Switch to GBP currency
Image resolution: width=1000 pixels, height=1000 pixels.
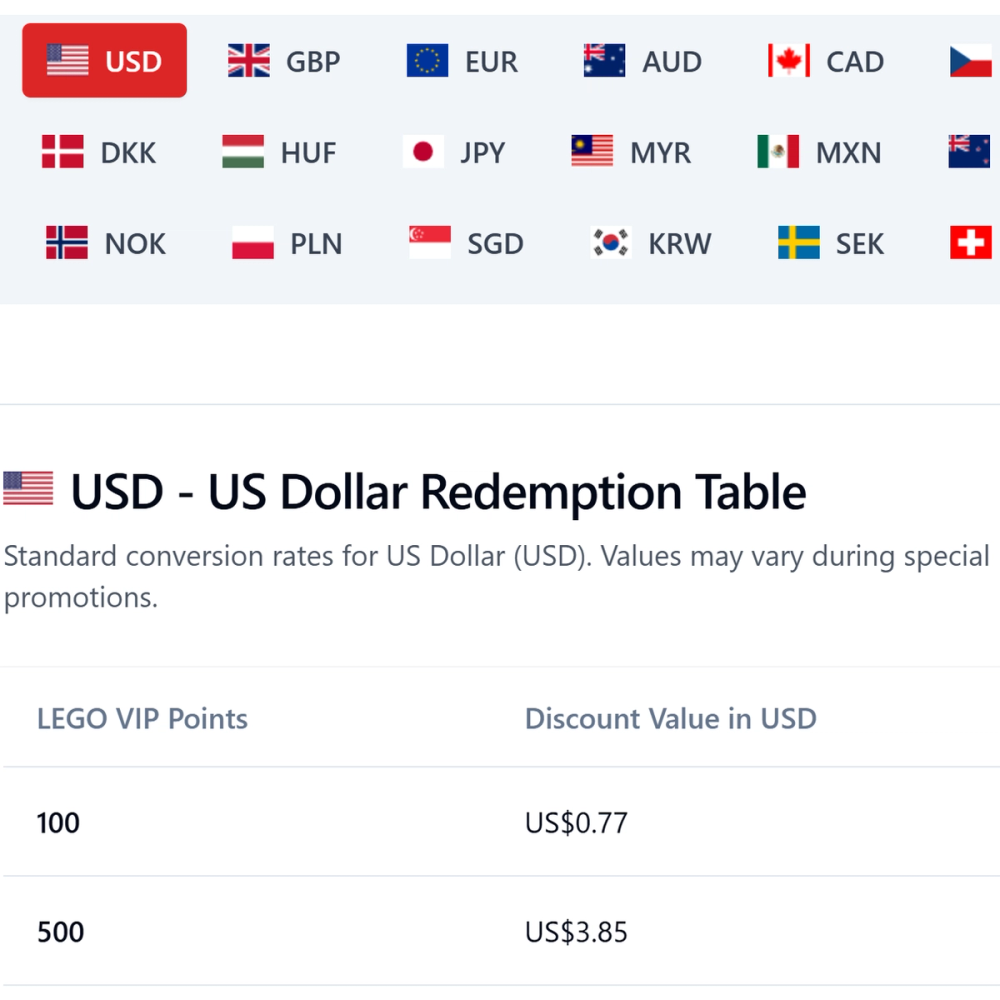click(x=284, y=61)
